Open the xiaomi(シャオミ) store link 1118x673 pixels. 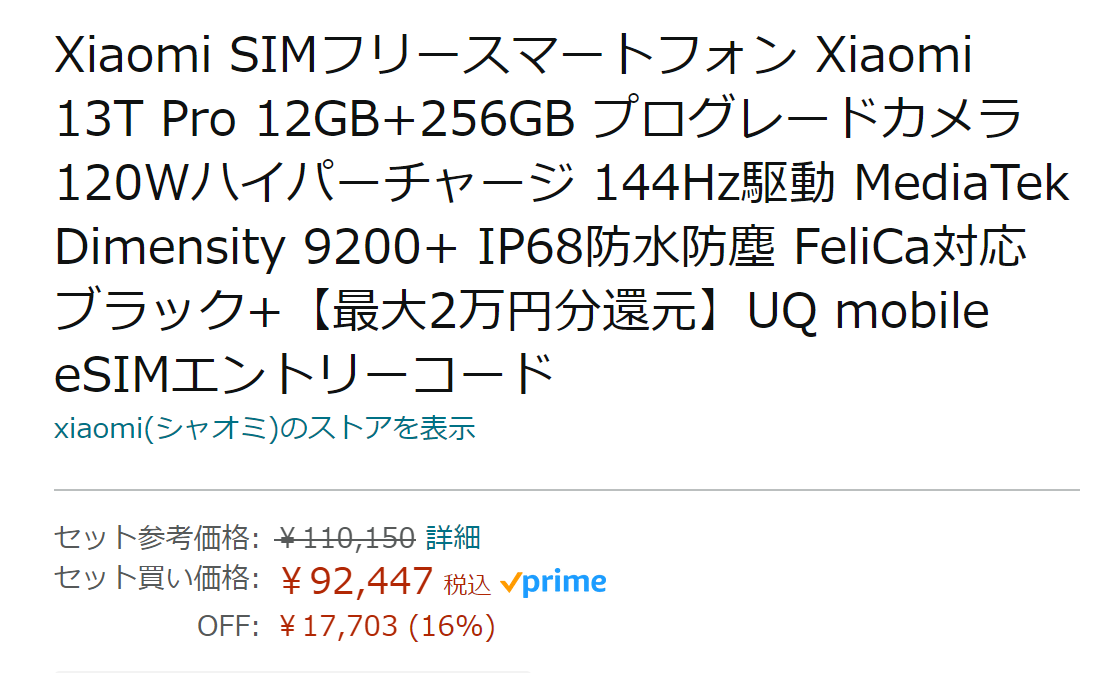tap(264, 429)
